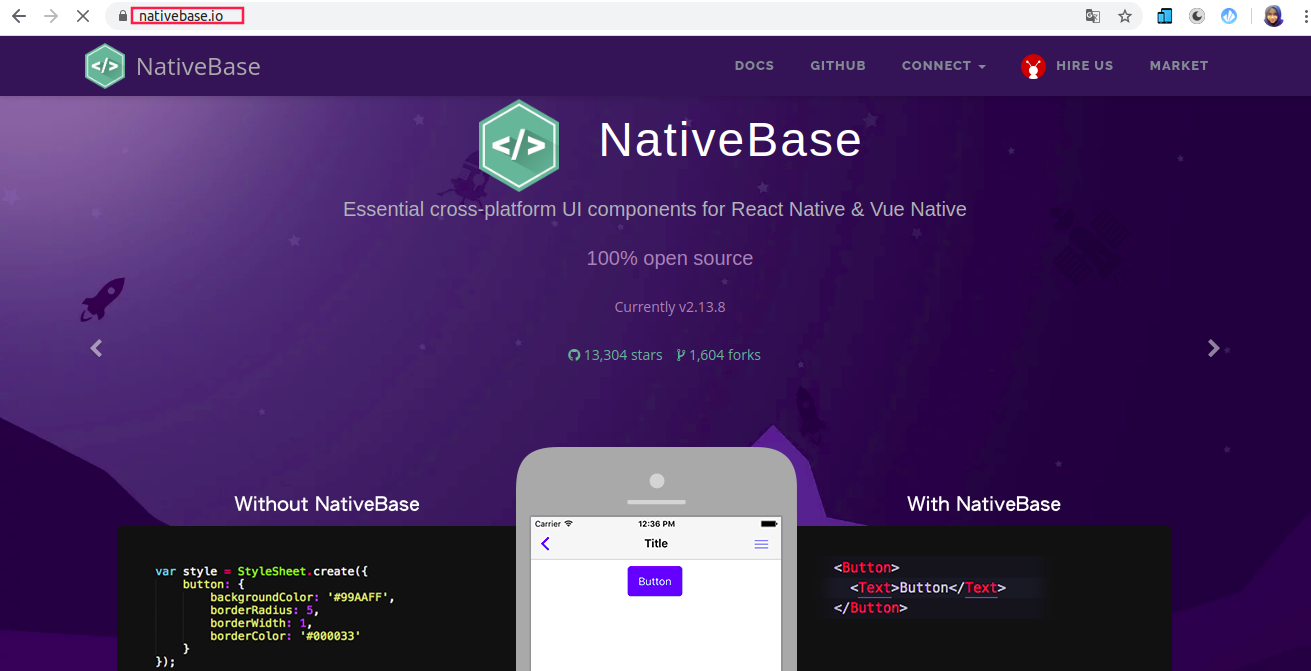Click the 'Without NativeBase' heading
The width and height of the screenshot is (1311, 671).
click(x=327, y=504)
